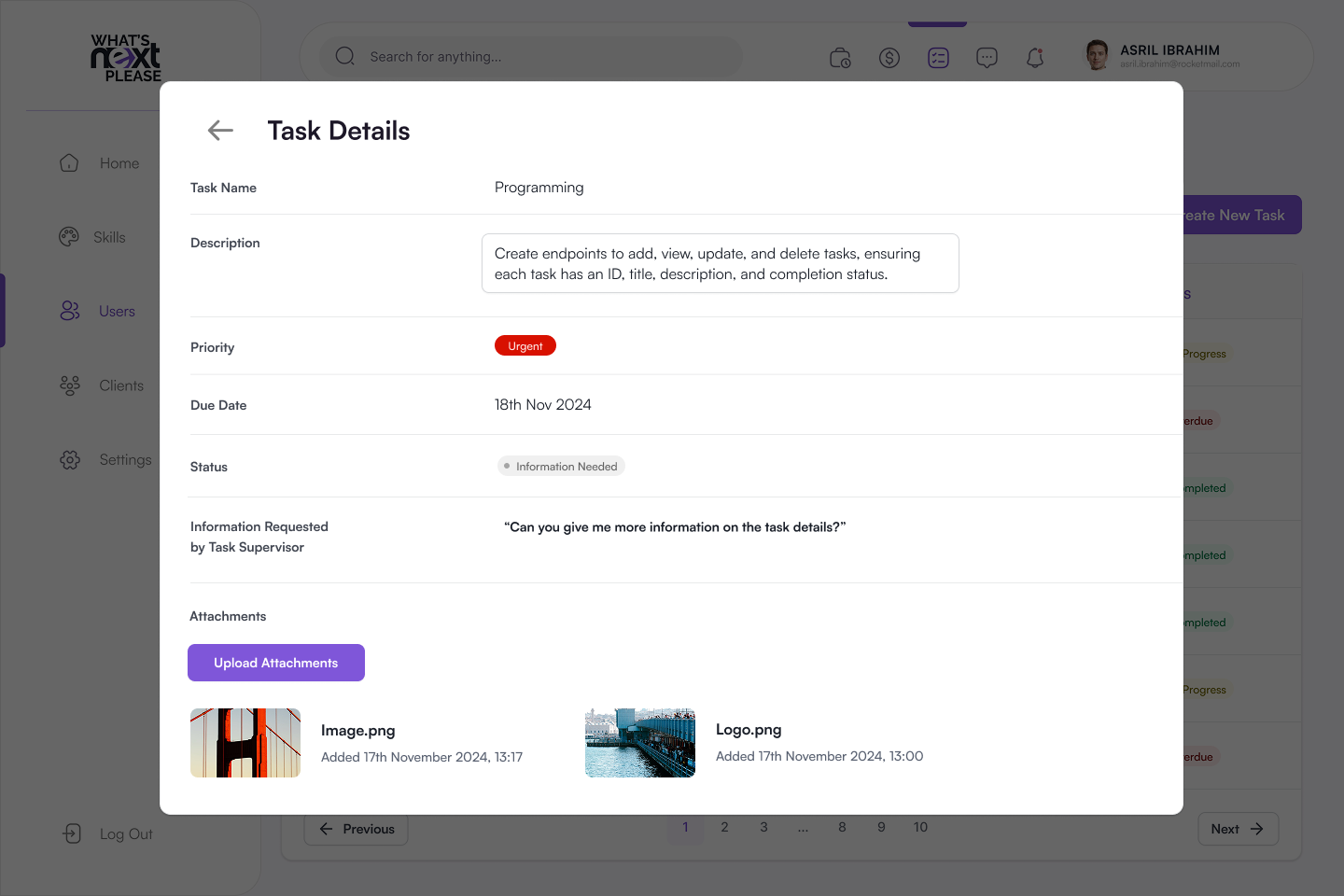Click the Upload Attachments button
The image size is (1344, 896).
point(276,663)
